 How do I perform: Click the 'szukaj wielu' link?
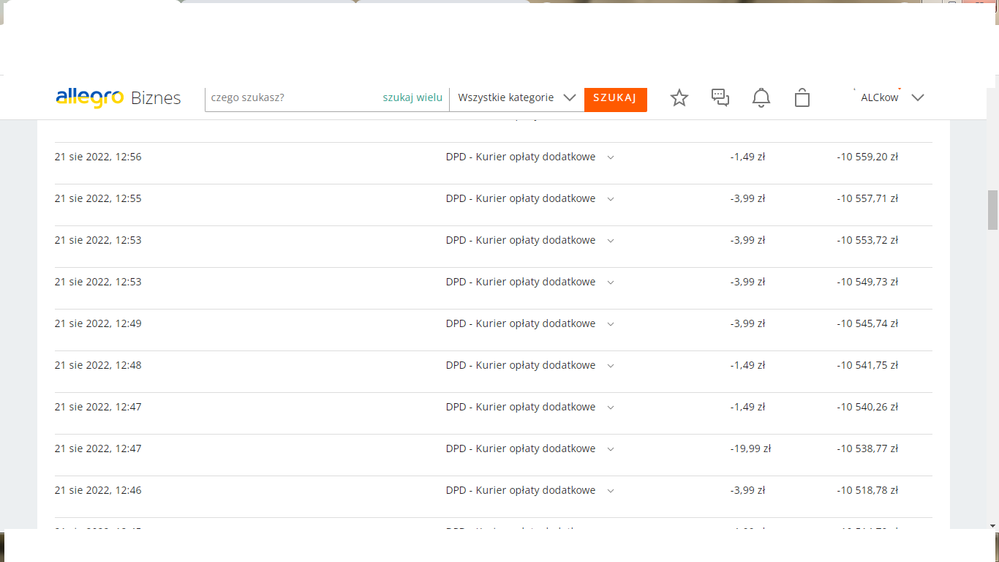click(412, 98)
